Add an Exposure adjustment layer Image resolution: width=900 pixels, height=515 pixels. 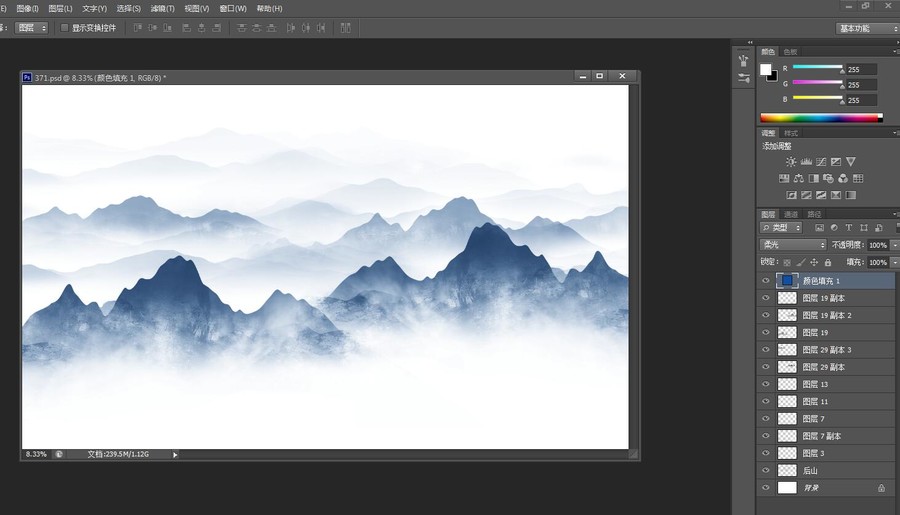836,162
